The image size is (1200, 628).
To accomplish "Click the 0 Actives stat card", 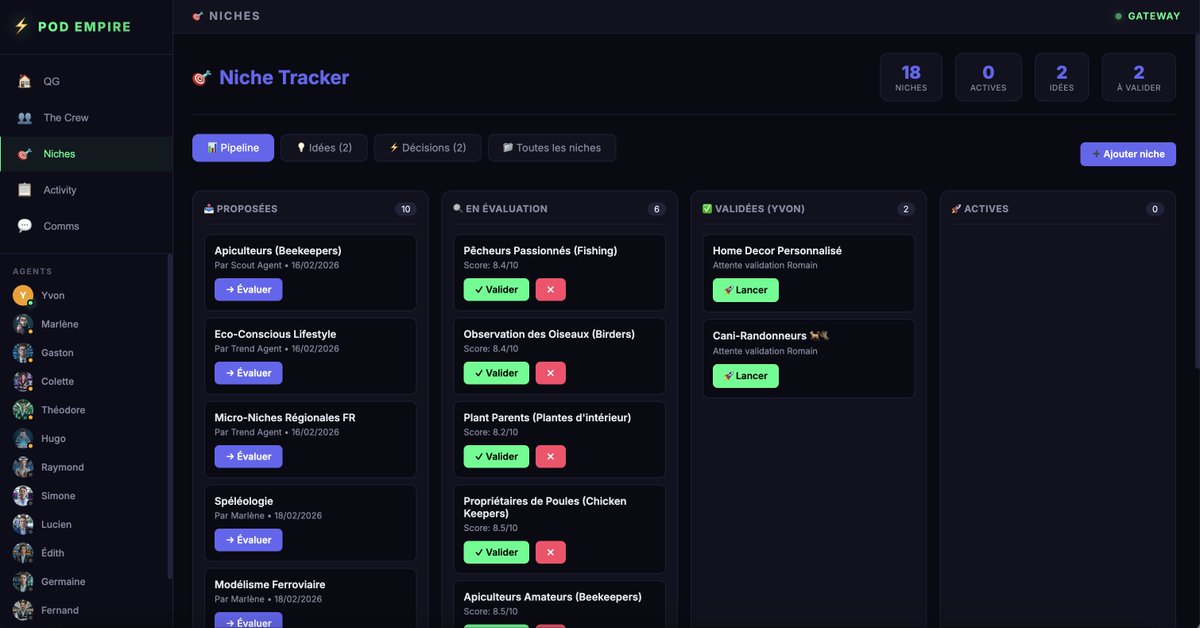I will click(988, 77).
